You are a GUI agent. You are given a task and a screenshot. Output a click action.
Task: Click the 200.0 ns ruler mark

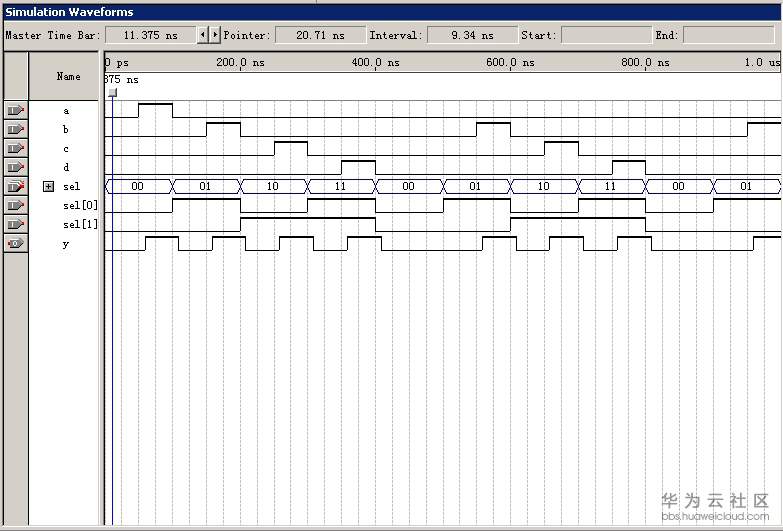240,62
